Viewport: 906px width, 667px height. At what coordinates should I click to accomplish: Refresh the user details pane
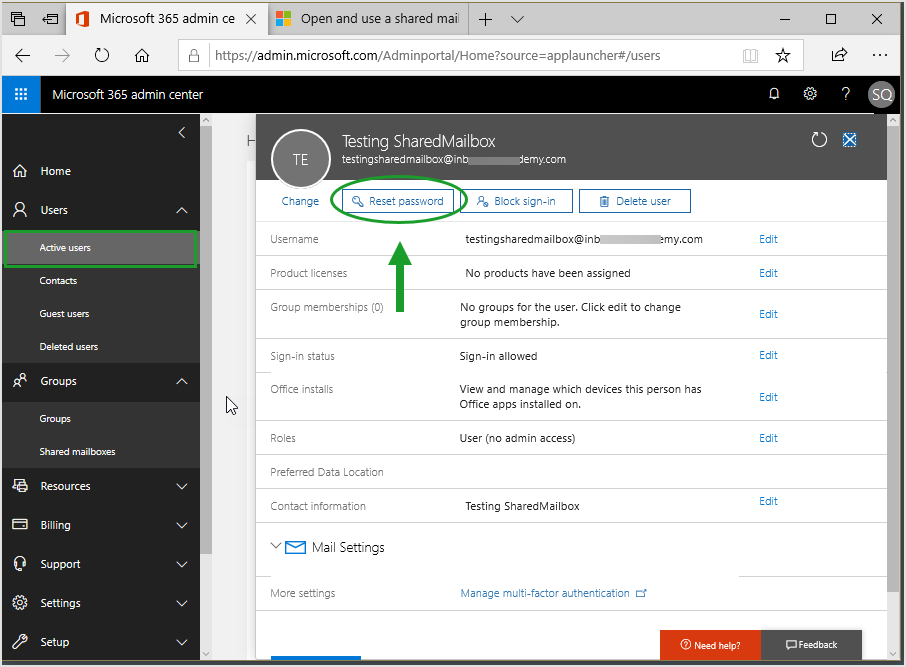(x=819, y=140)
